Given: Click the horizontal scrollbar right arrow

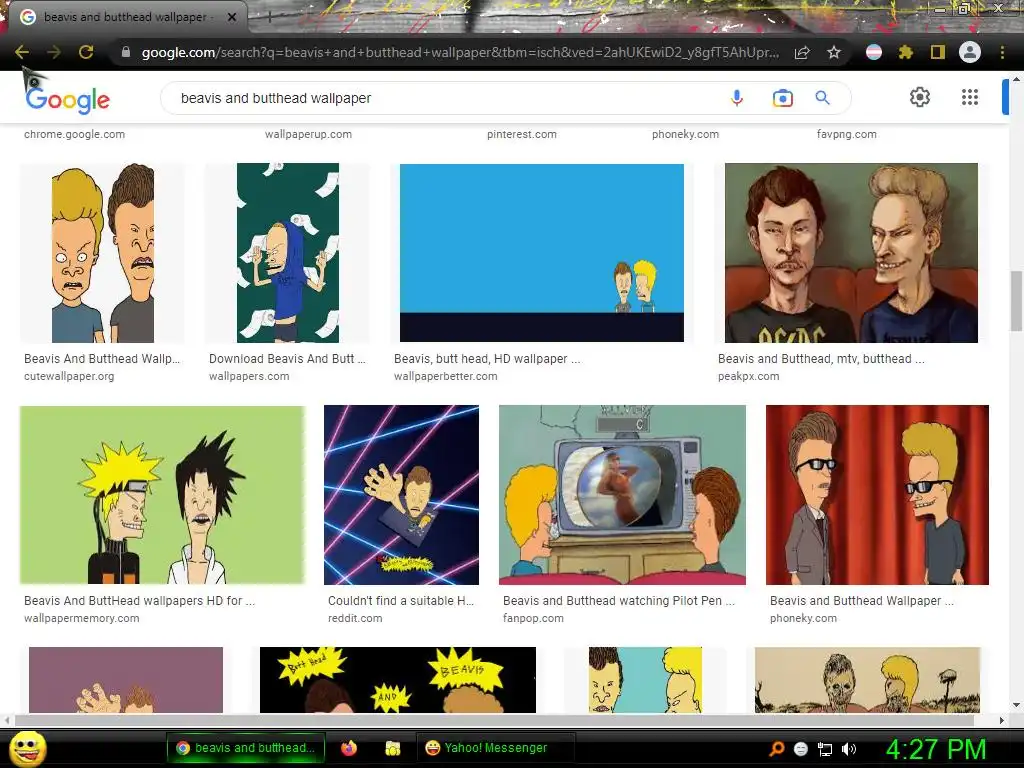Looking at the screenshot, I should (1002, 720).
